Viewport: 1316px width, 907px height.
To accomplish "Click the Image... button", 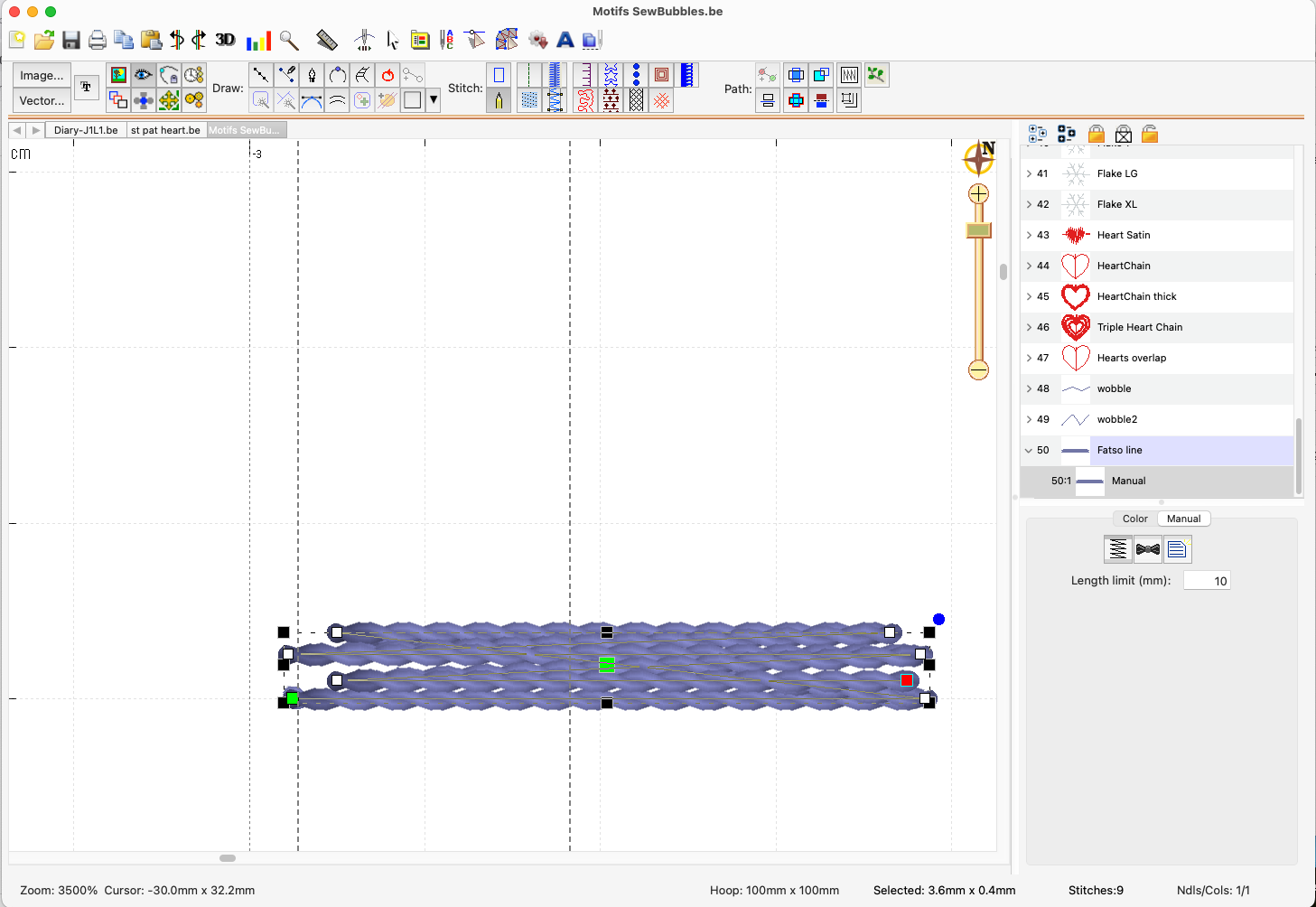I will [x=42, y=76].
